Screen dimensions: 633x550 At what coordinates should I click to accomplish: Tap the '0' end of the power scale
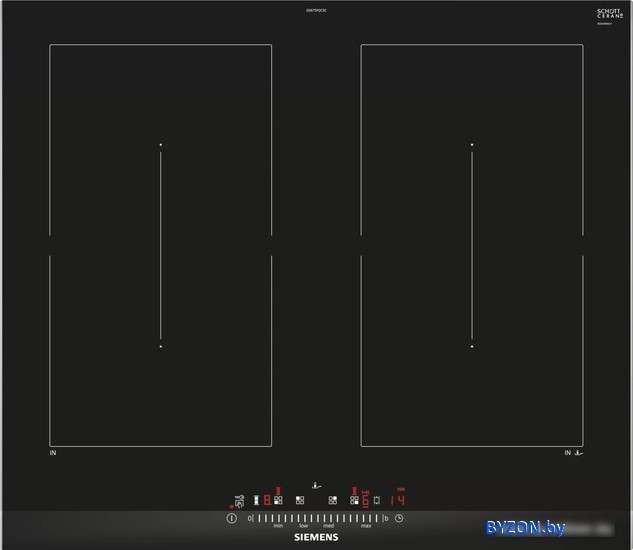(x=249, y=518)
